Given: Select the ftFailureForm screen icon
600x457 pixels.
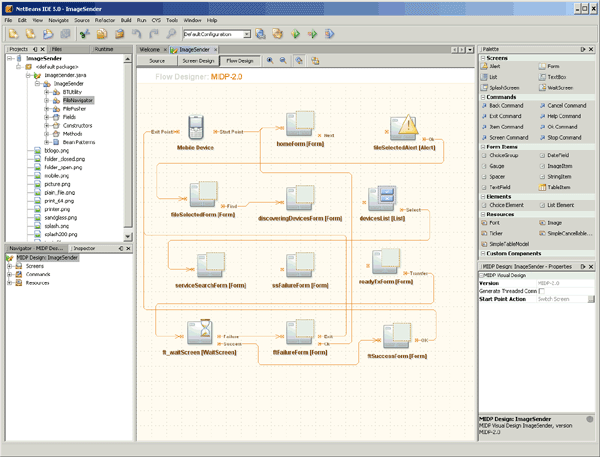Looking at the screenshot, I should point(300,332).
